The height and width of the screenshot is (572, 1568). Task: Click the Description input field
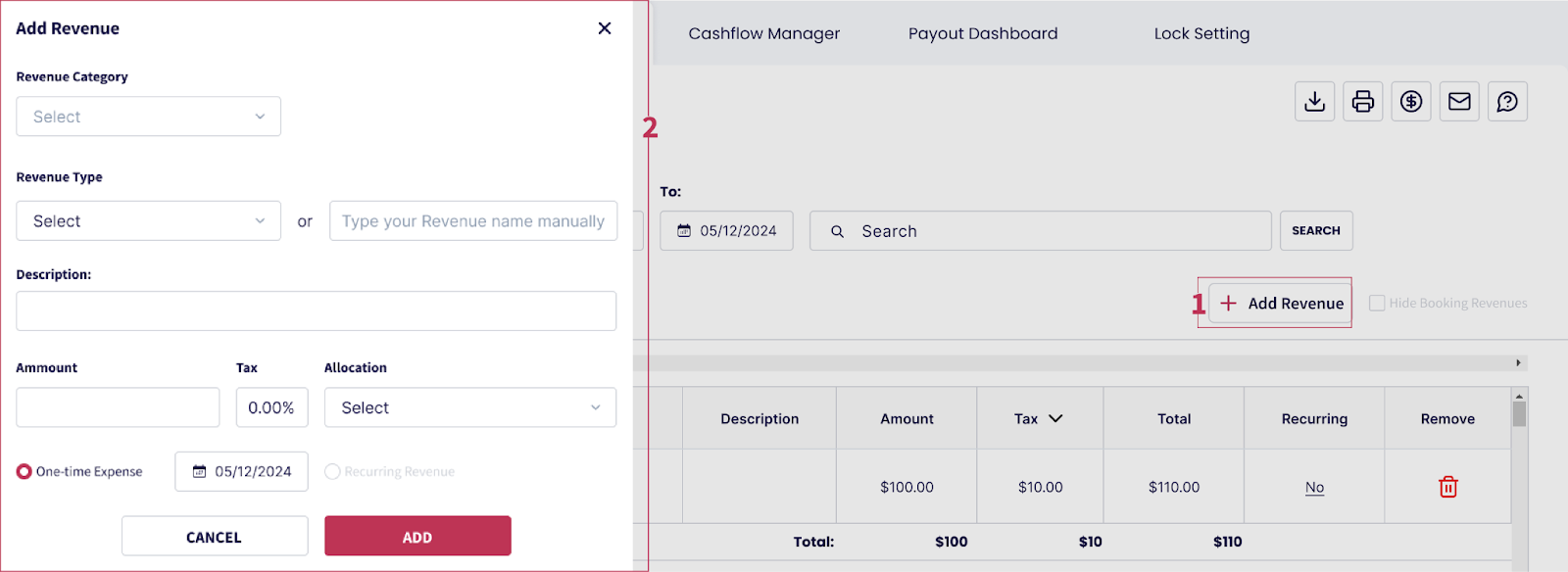pos(316,311)
